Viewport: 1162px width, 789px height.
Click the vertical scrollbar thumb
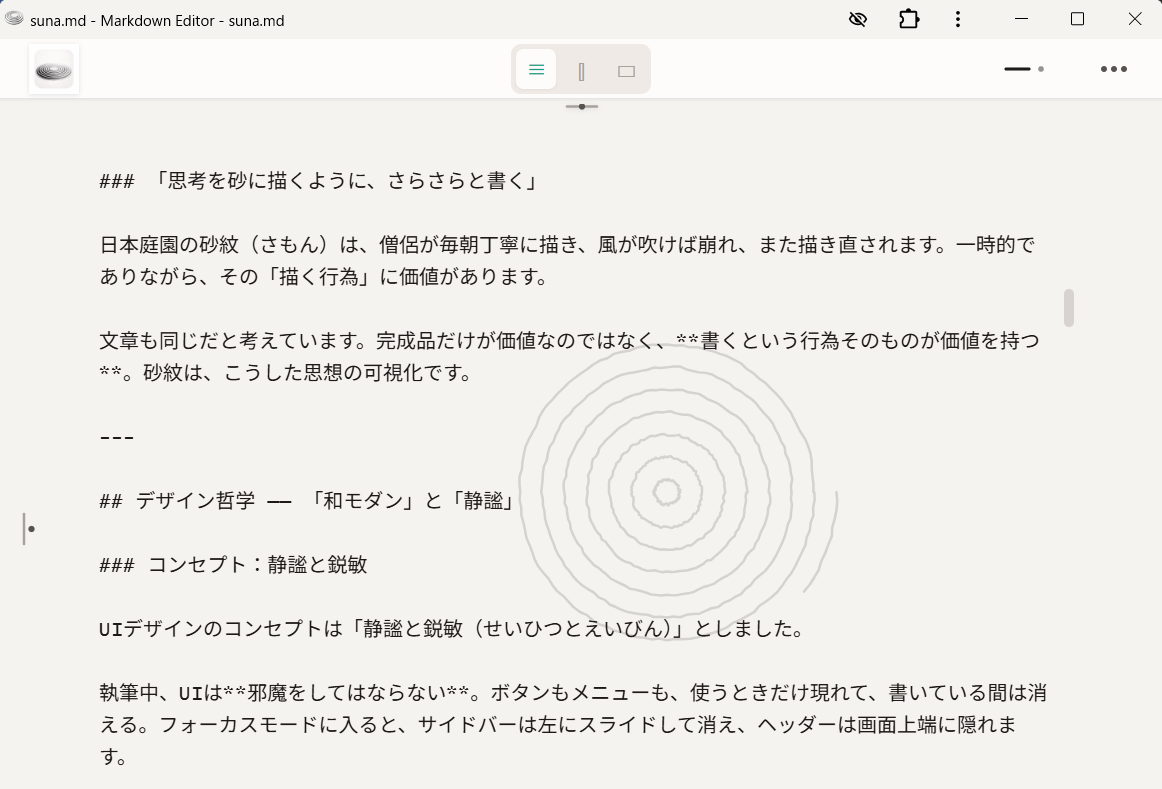[x=1068, y=308]
